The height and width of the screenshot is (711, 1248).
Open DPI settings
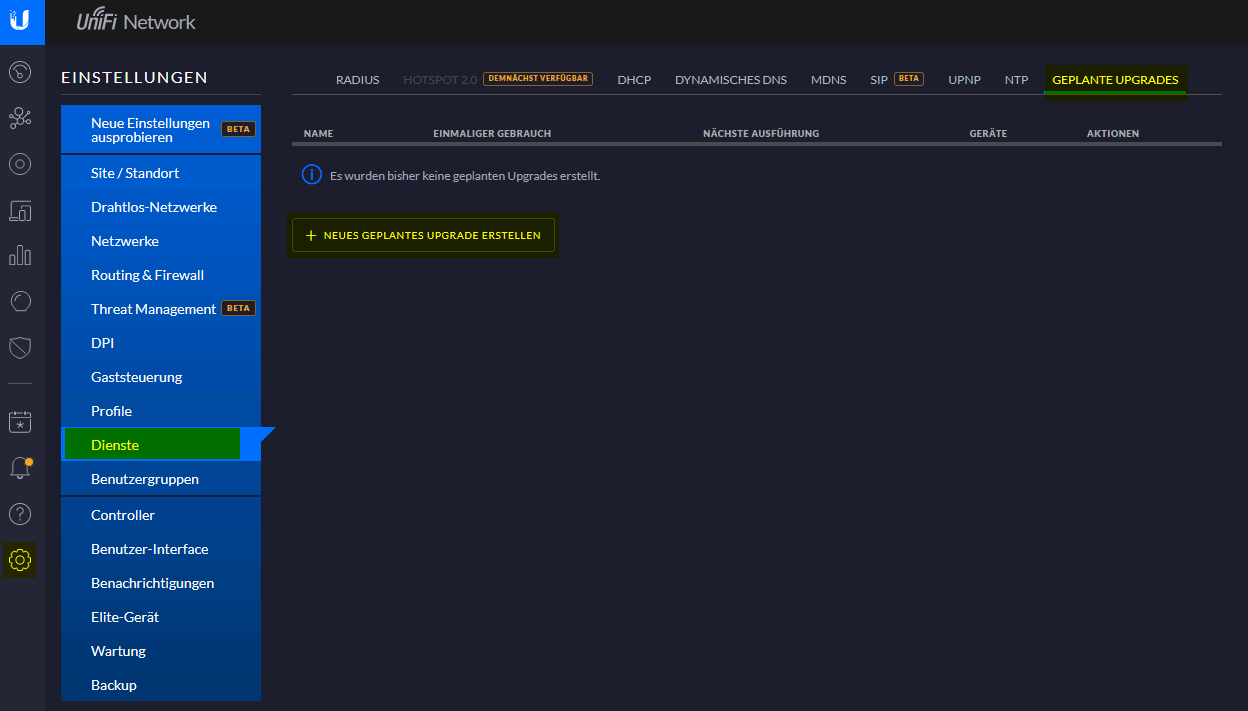pyautogui.click(x=161, y=343)
